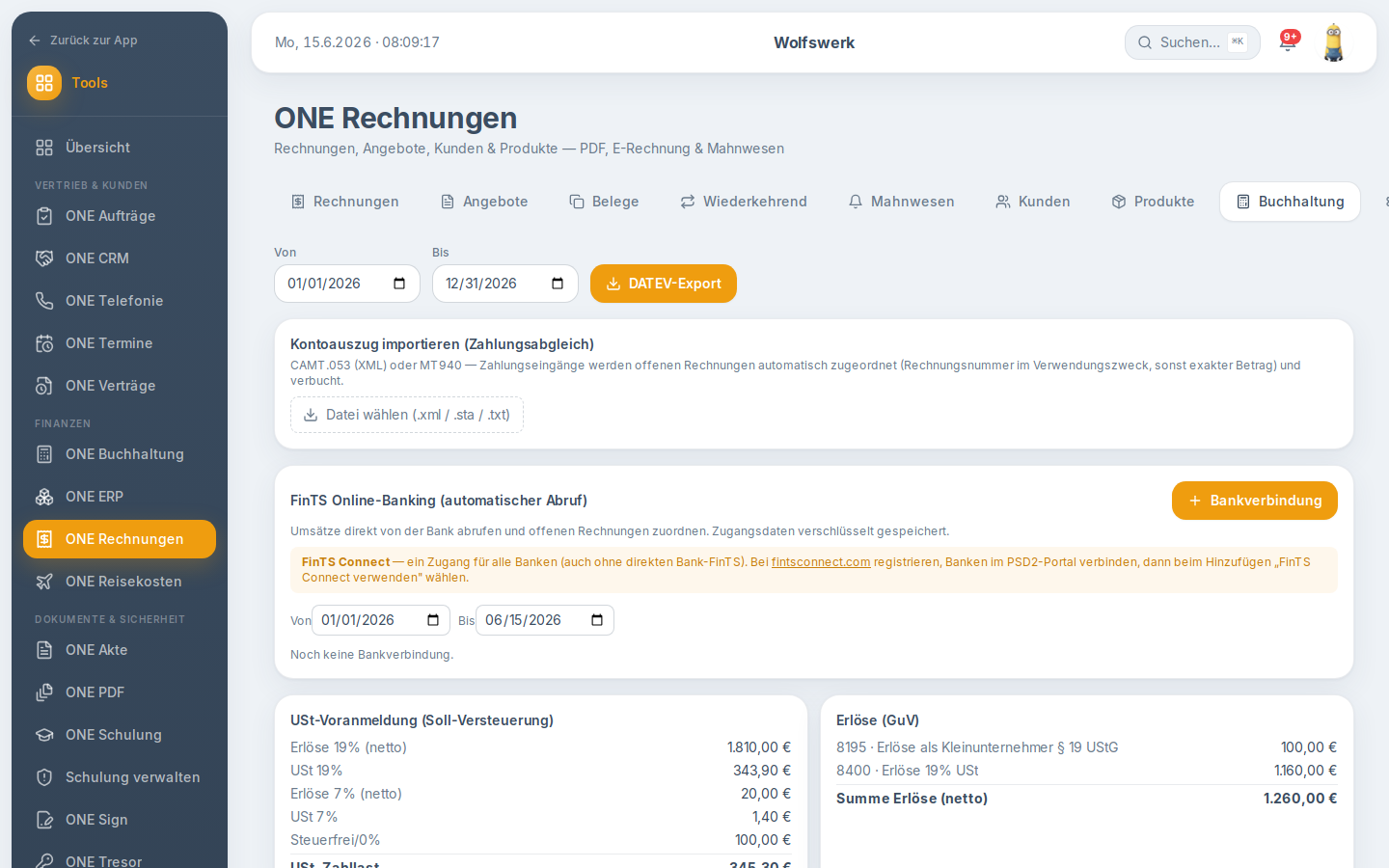Go back via Zurück zur App arrow
1389x868 pixels.
(x=35, y=41)
